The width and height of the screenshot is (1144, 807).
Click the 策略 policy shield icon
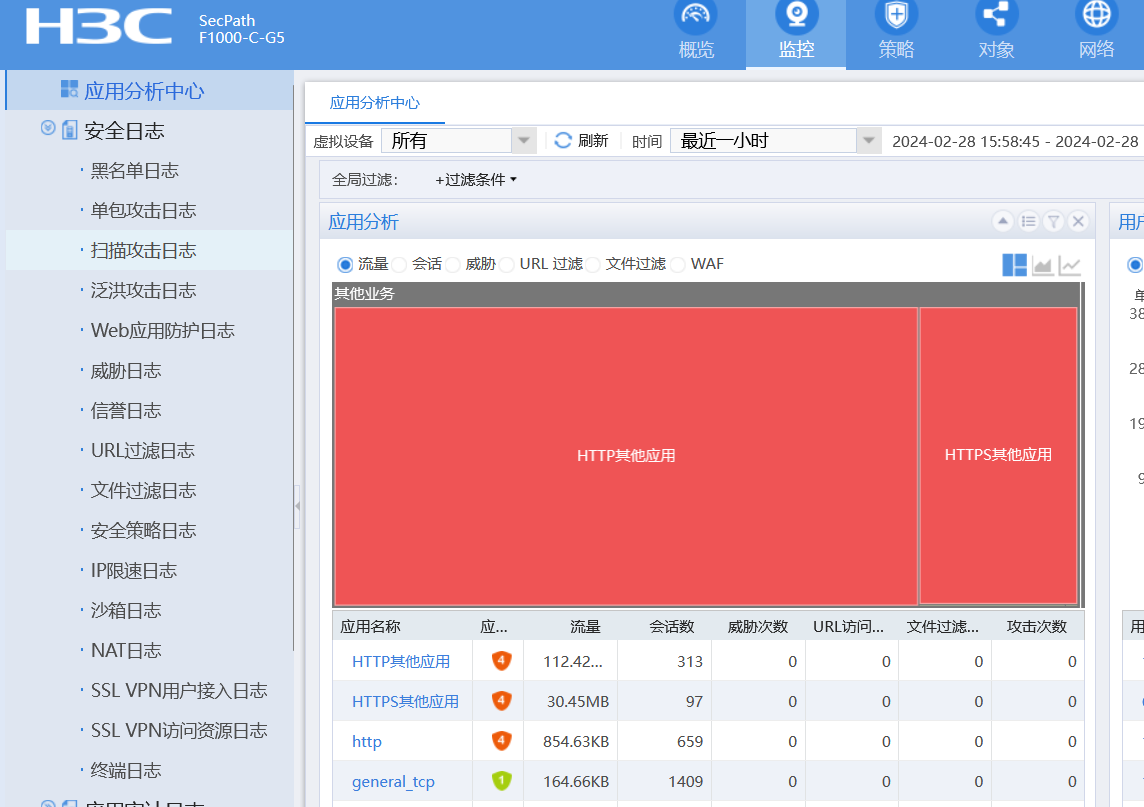point(896,17)
